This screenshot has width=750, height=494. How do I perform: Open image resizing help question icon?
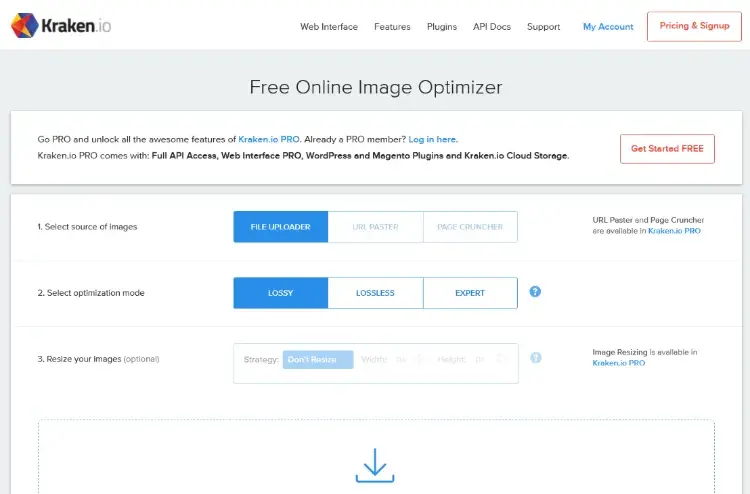point(536,358)
